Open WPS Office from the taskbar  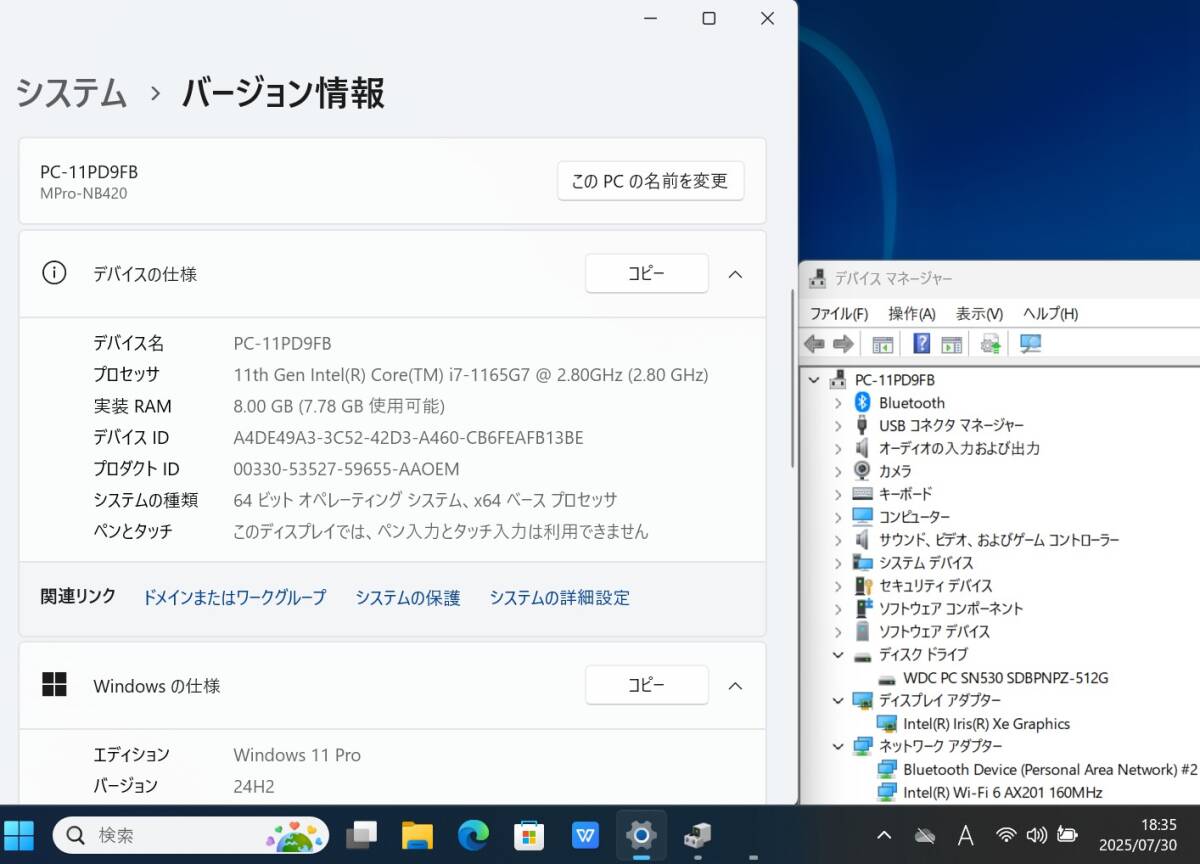pos(585,835)
